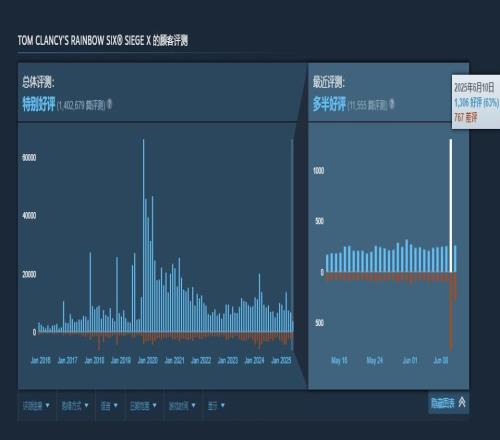
Task: Select the tallest blue bar in the overall chart
Action: [144, 235]
